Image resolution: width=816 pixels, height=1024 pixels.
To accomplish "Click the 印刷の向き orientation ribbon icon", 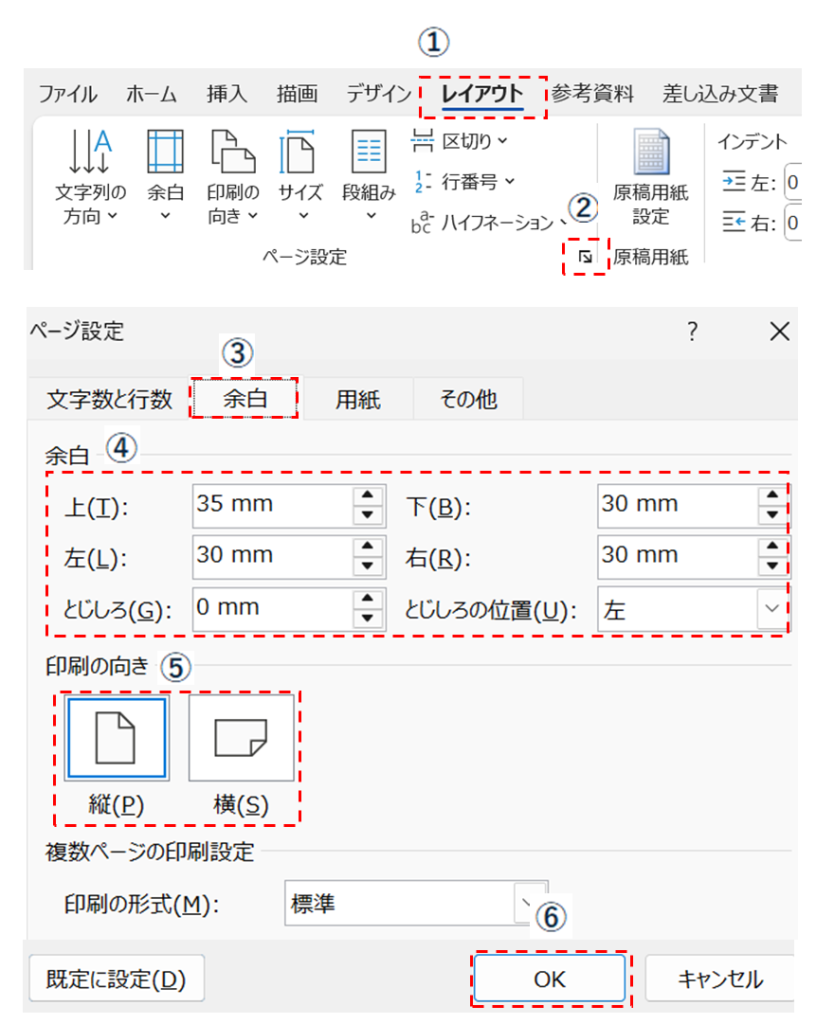I will (x=232, y=152).
